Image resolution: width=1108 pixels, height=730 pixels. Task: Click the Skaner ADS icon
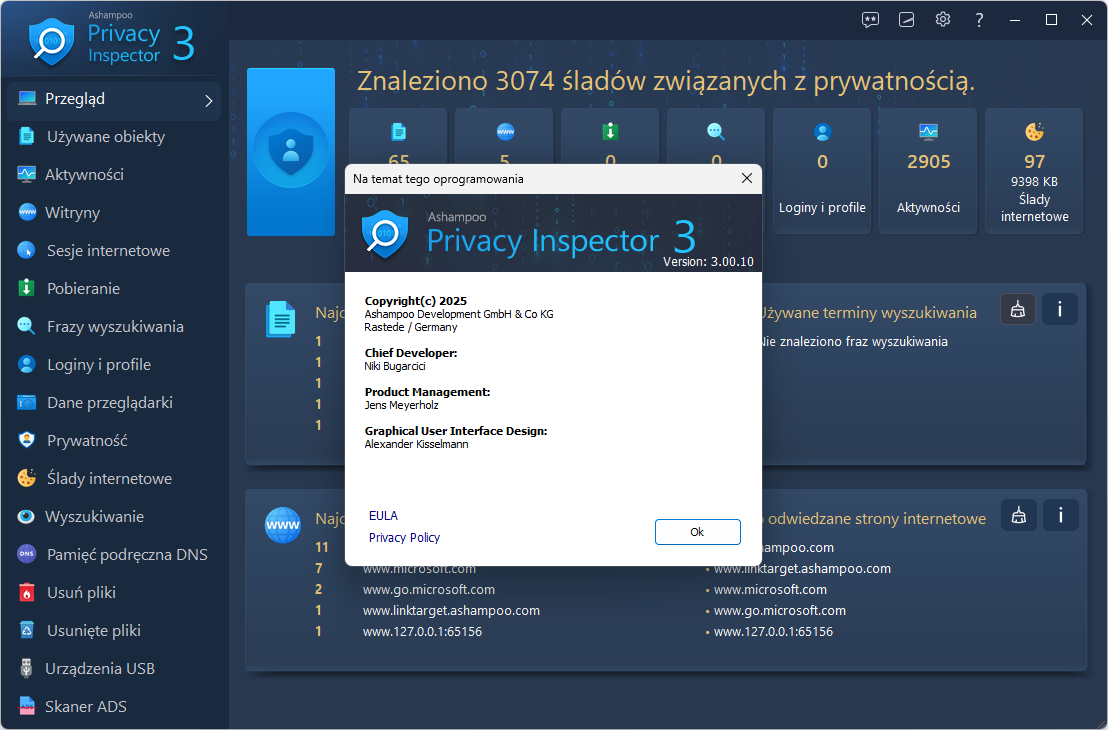coord(26,707)
